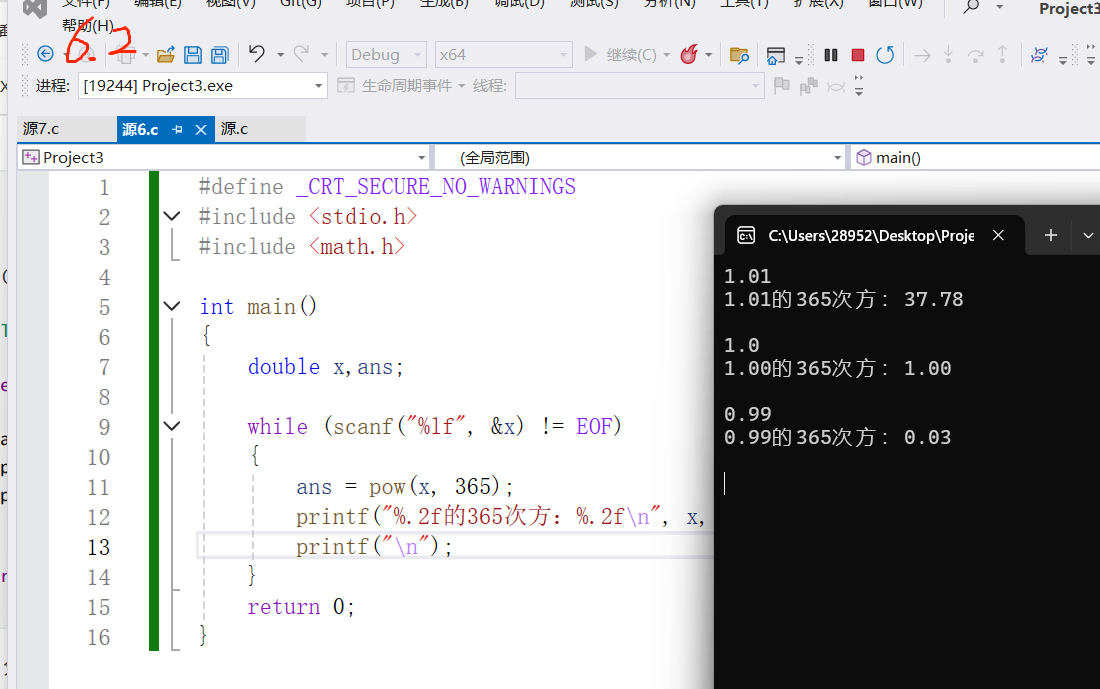Open the main() member dropdown
The width and height of the screenshot is (1100, 689).
pyautogui.click(x=975, y=157)
